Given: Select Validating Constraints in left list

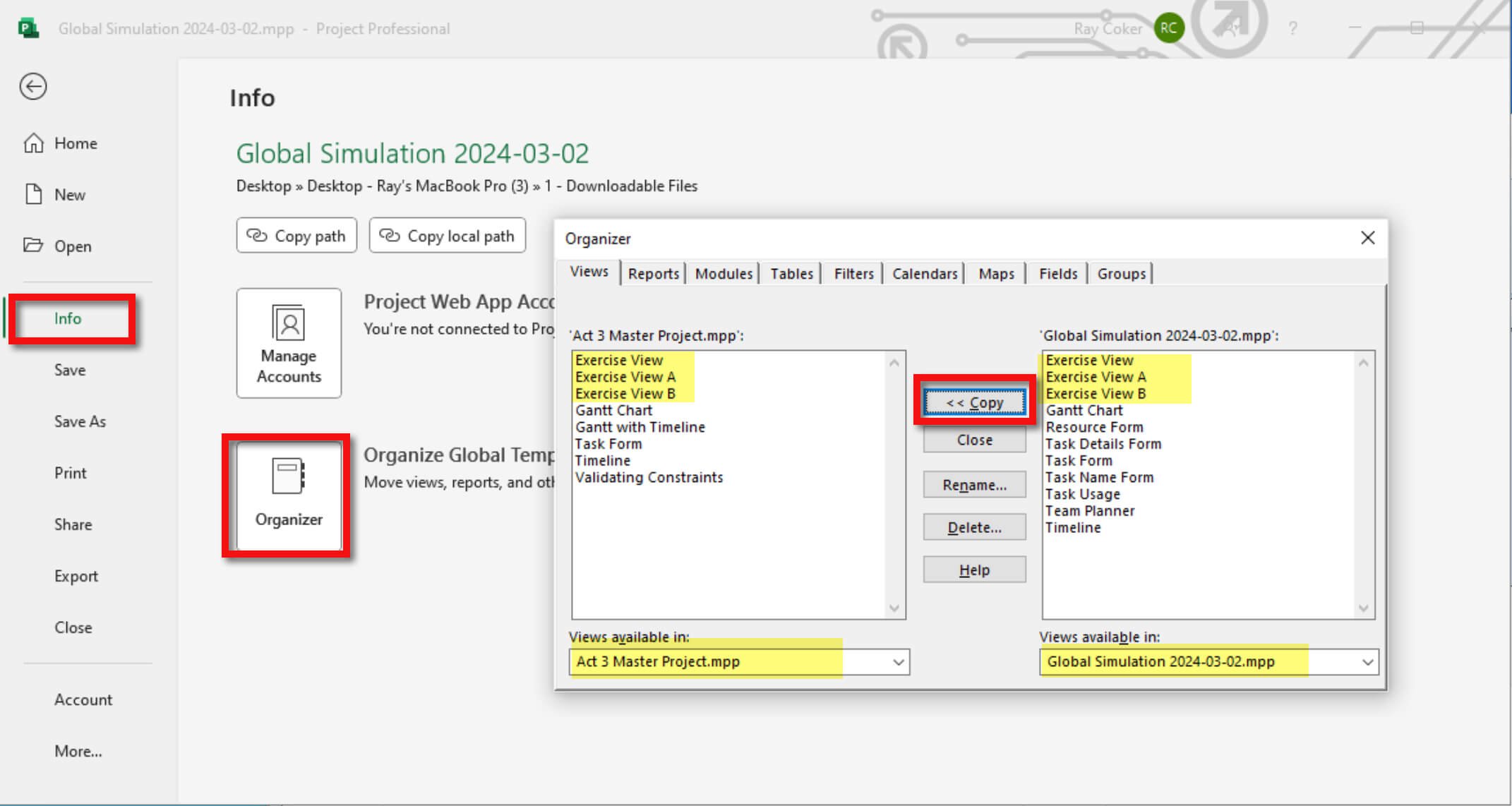Looking at the screenshot, I should 649,478.
